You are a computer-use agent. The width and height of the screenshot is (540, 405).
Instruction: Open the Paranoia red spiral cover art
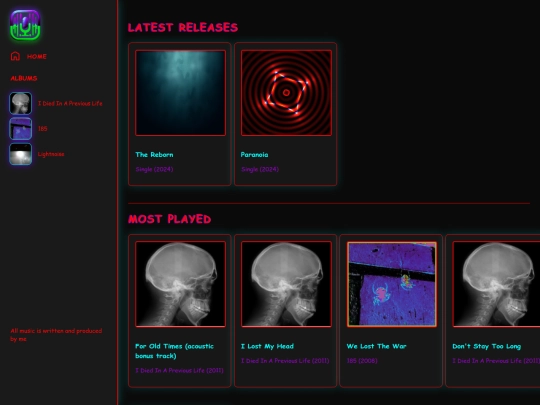[286, 93]
